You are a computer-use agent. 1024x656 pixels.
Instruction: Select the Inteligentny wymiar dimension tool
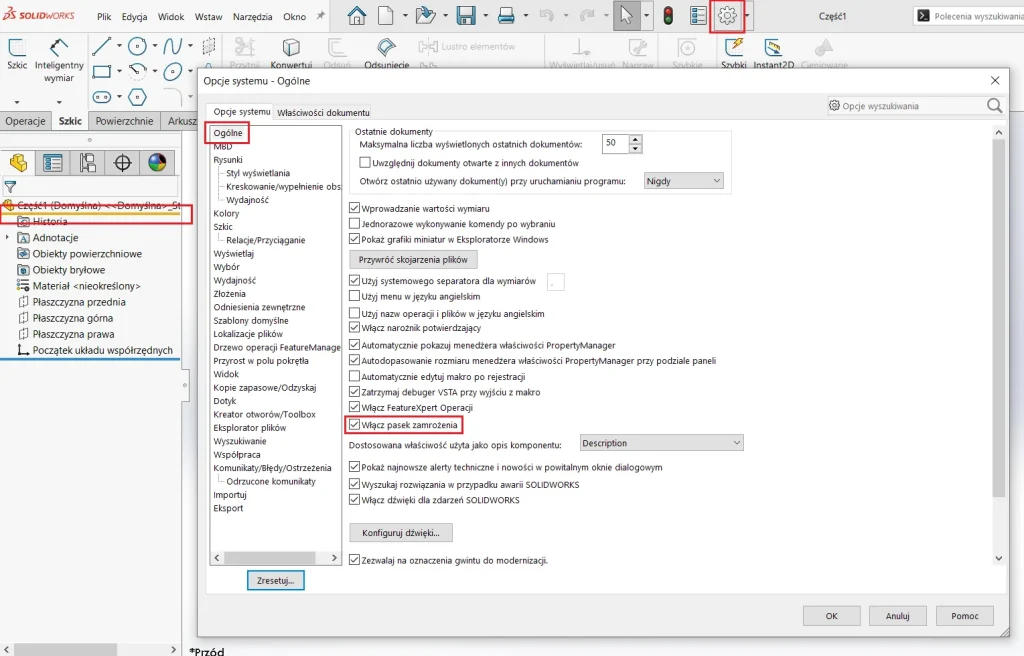point(59,60)
